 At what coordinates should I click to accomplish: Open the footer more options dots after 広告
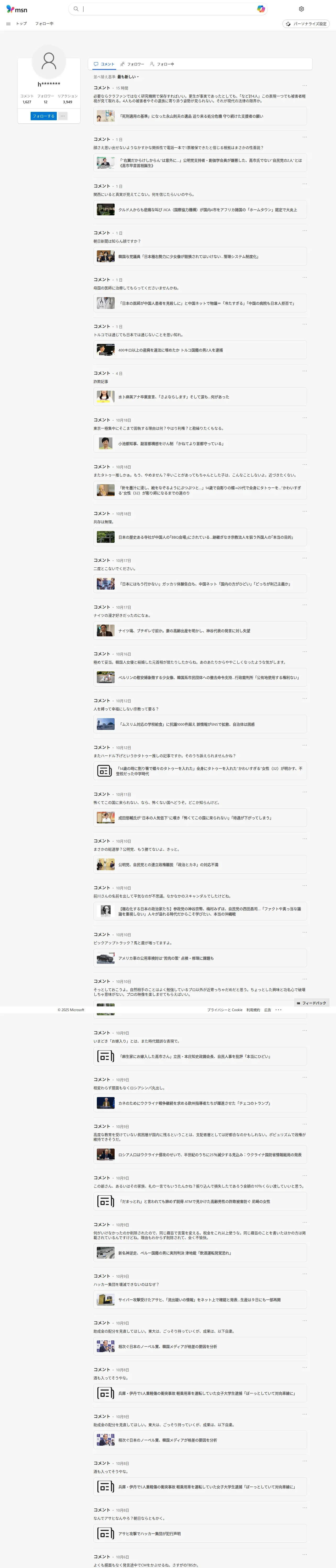click(x=278, y=1010)
